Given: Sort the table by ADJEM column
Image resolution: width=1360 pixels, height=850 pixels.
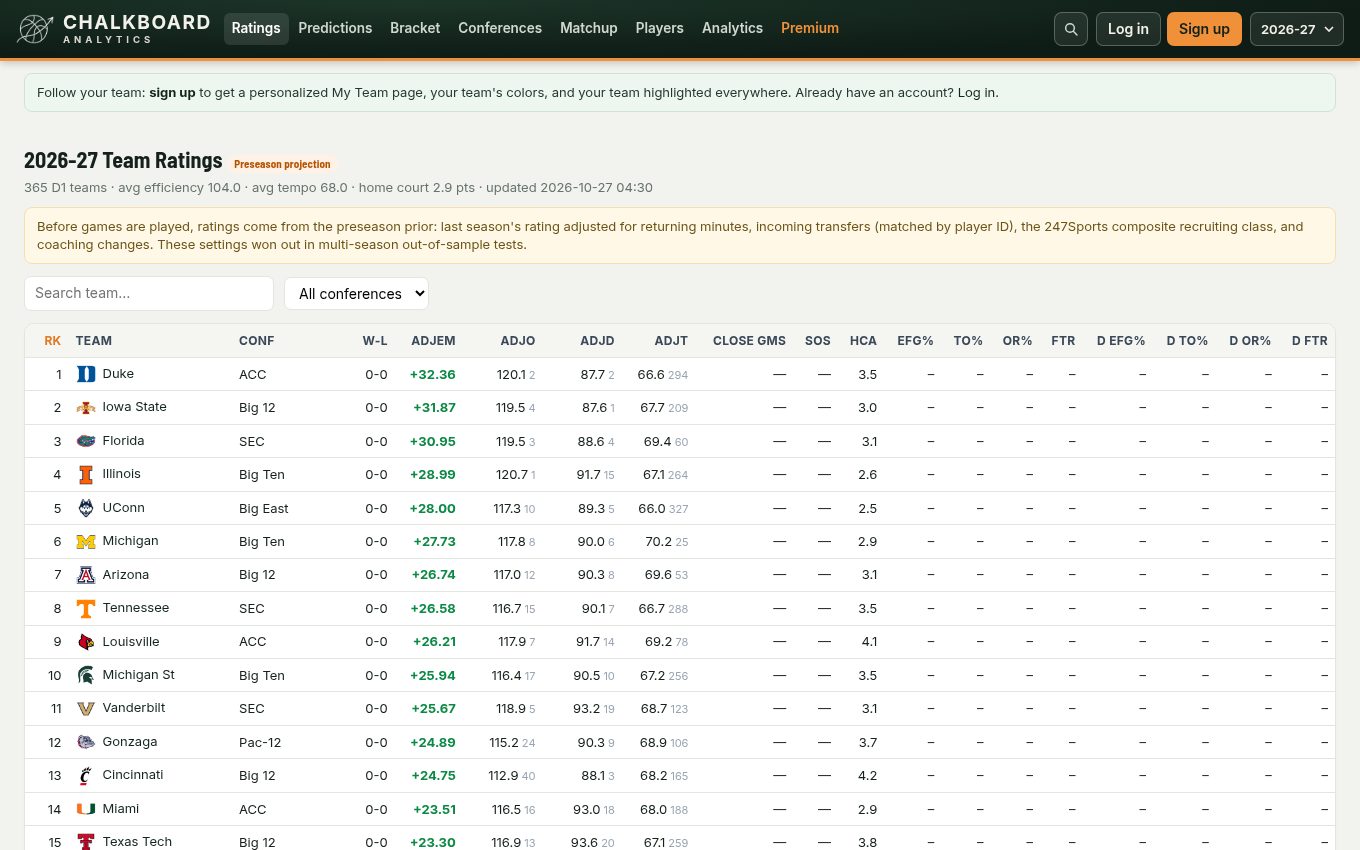Looking at the screenshot, I should click(433, 341).
